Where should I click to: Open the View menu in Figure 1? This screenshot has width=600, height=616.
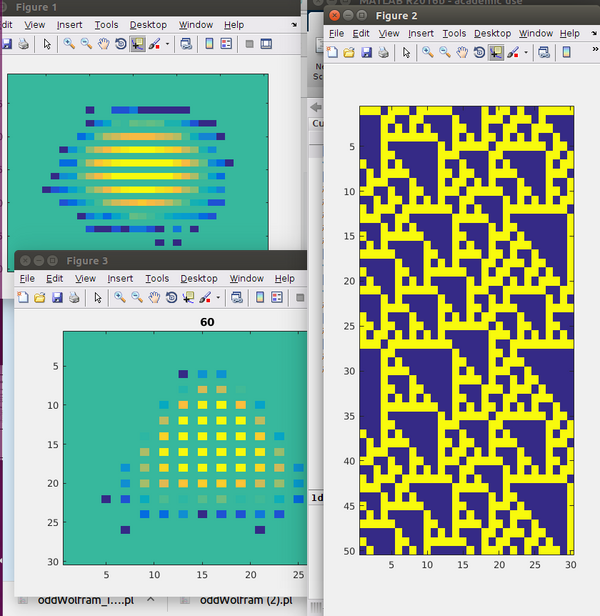coord(35,25)
